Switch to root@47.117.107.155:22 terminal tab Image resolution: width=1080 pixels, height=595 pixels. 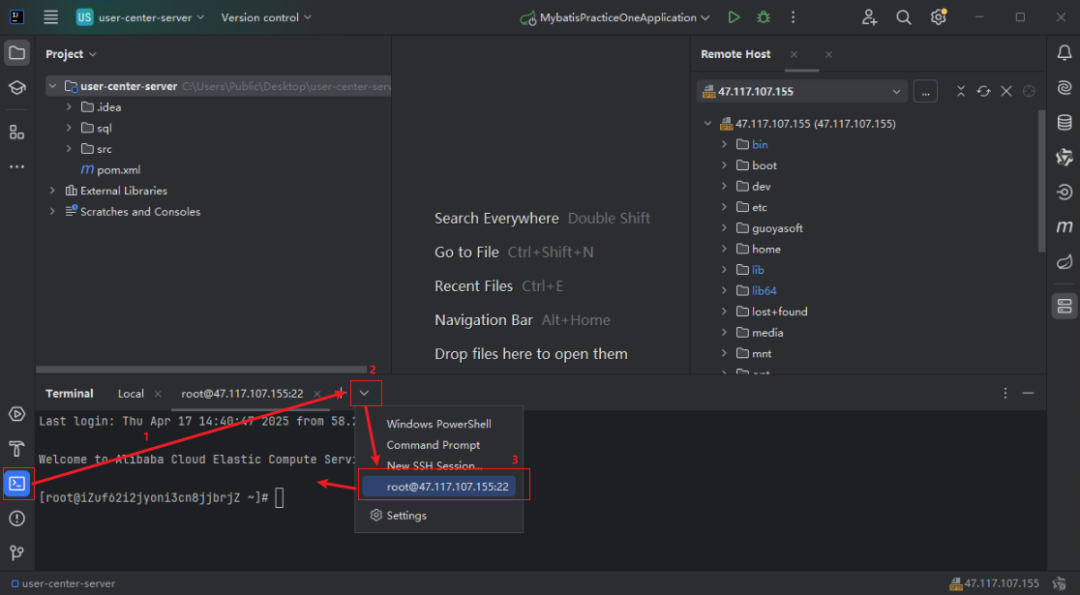tap(242, 393)
